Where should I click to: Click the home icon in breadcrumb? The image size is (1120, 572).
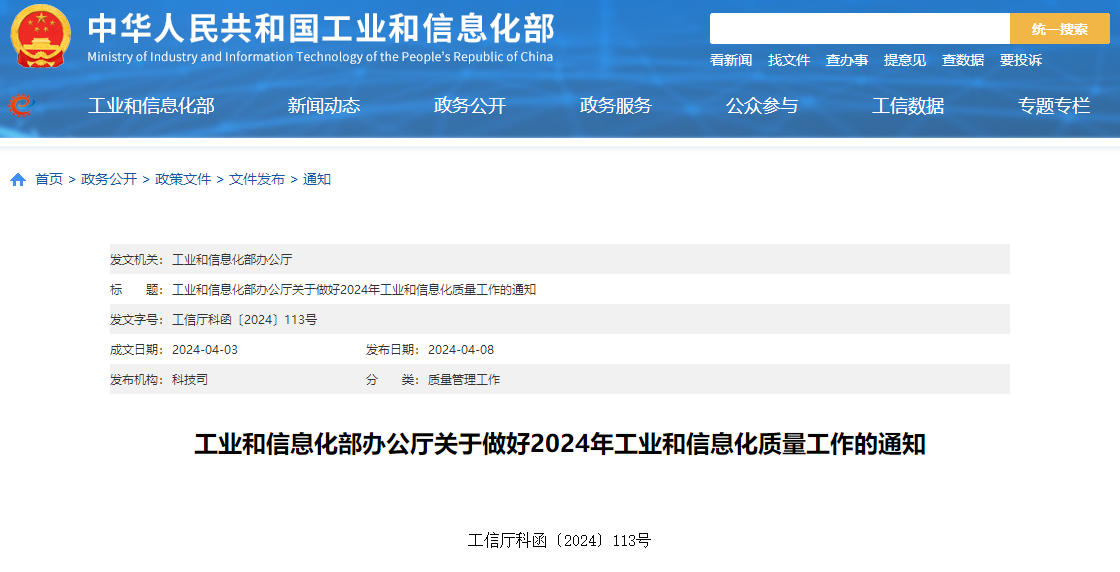(18, 179)
